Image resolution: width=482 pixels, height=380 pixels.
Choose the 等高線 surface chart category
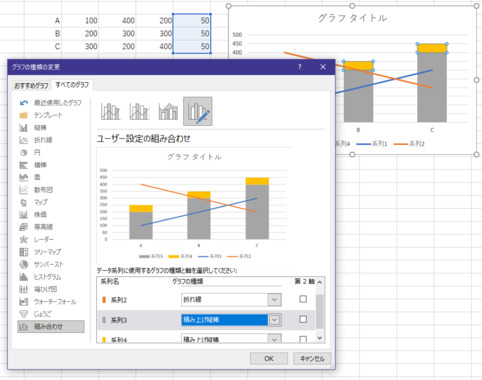36,227
